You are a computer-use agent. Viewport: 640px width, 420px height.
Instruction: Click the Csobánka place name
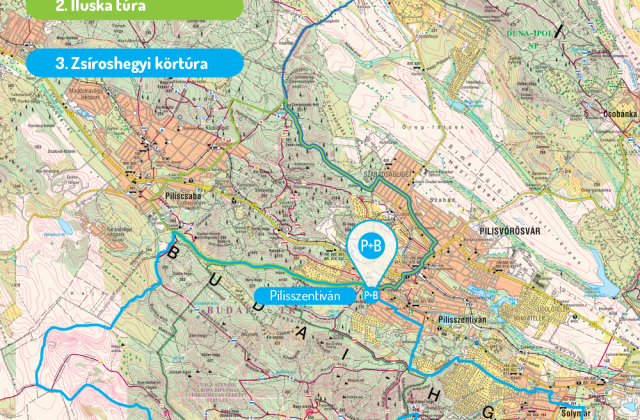coord(621,114)
